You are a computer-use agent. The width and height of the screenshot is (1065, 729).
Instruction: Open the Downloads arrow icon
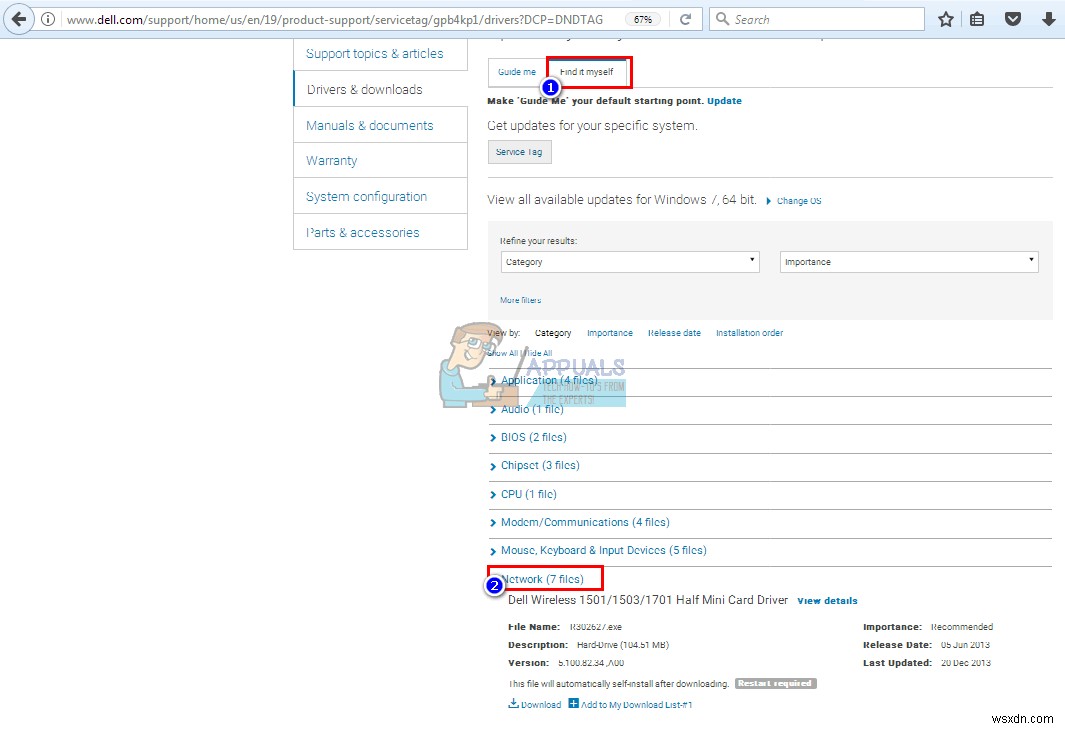coord(1049,20)
